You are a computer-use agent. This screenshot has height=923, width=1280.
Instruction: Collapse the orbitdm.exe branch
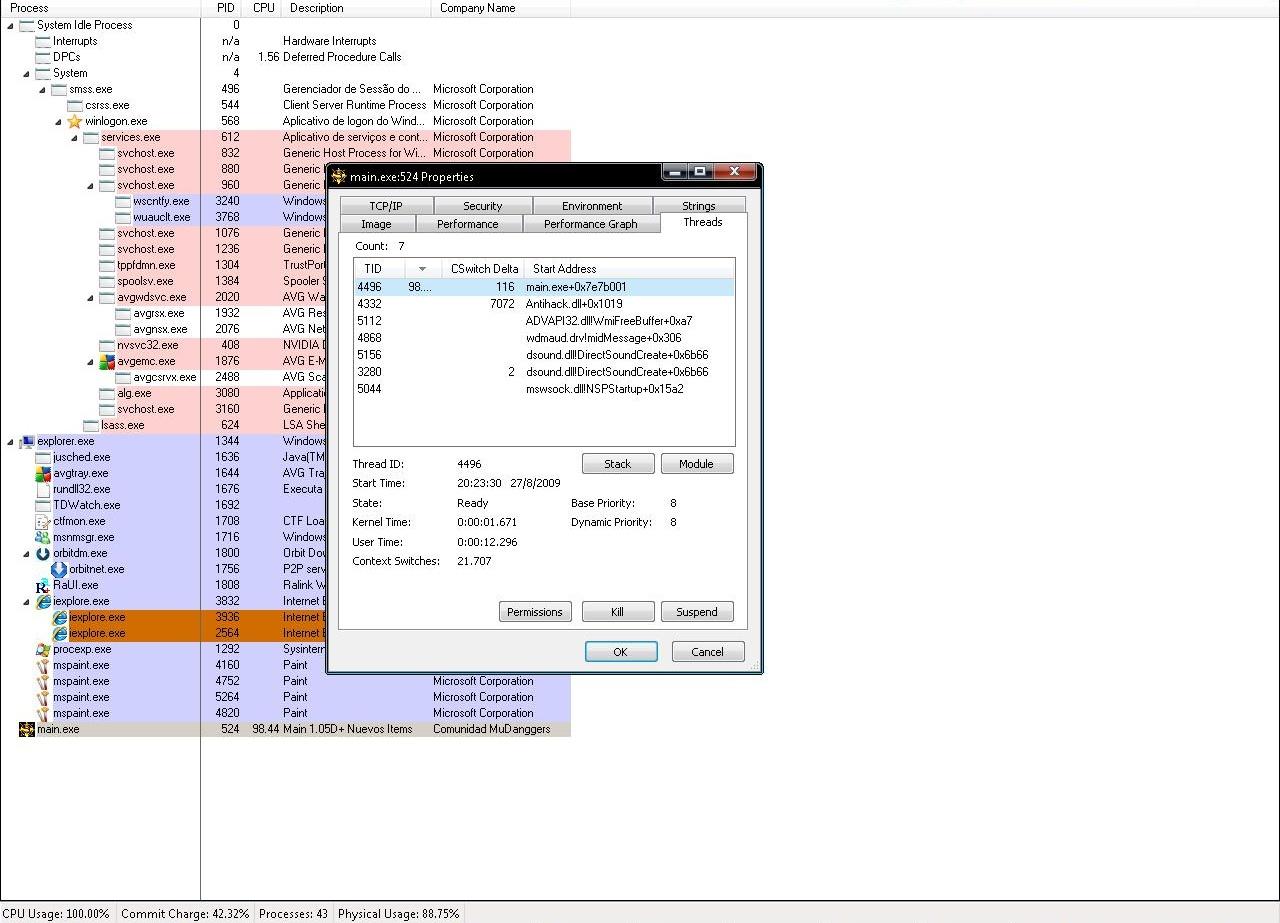(27, 553)
